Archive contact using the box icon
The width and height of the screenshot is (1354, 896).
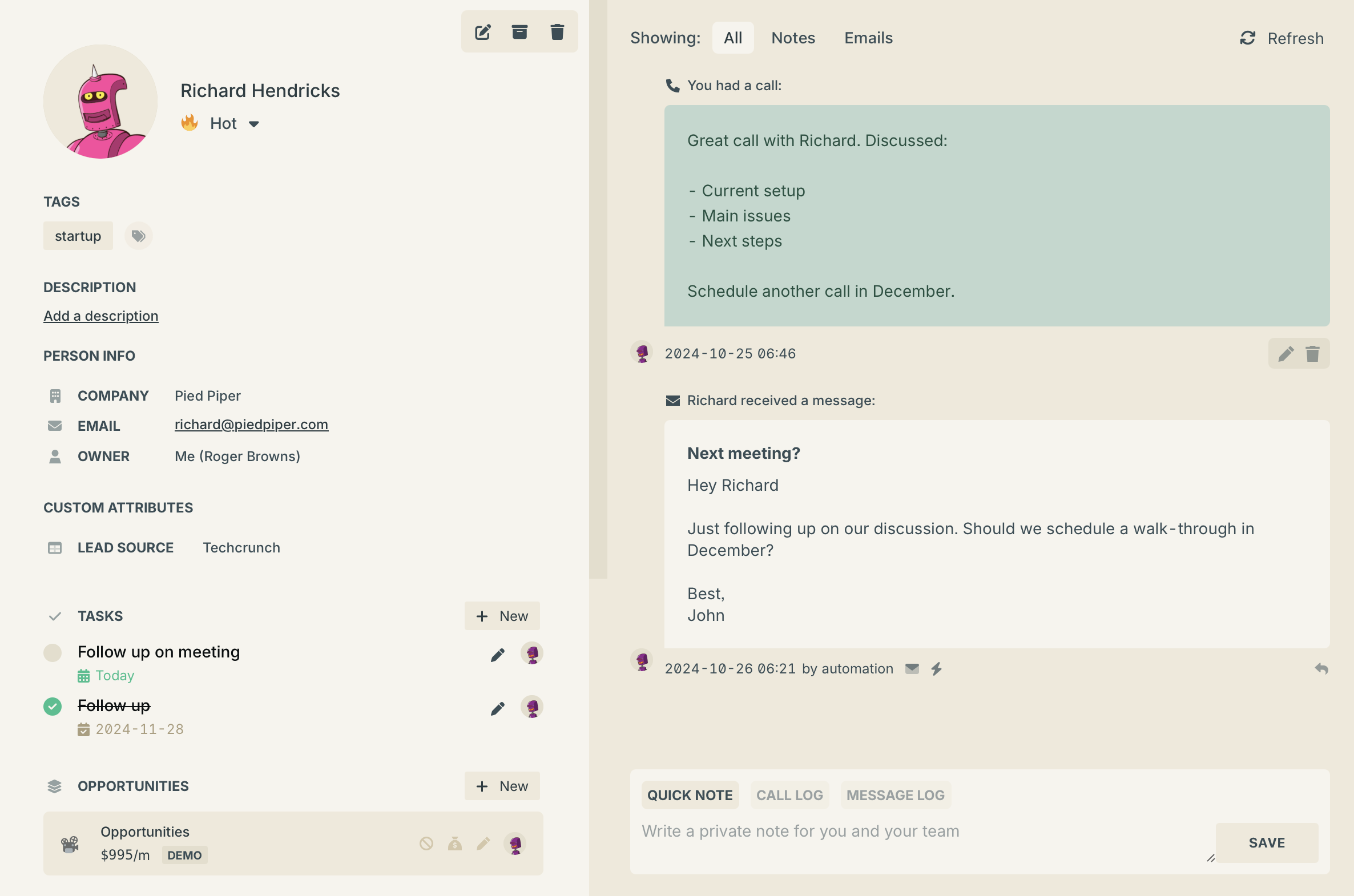[519, 32]
